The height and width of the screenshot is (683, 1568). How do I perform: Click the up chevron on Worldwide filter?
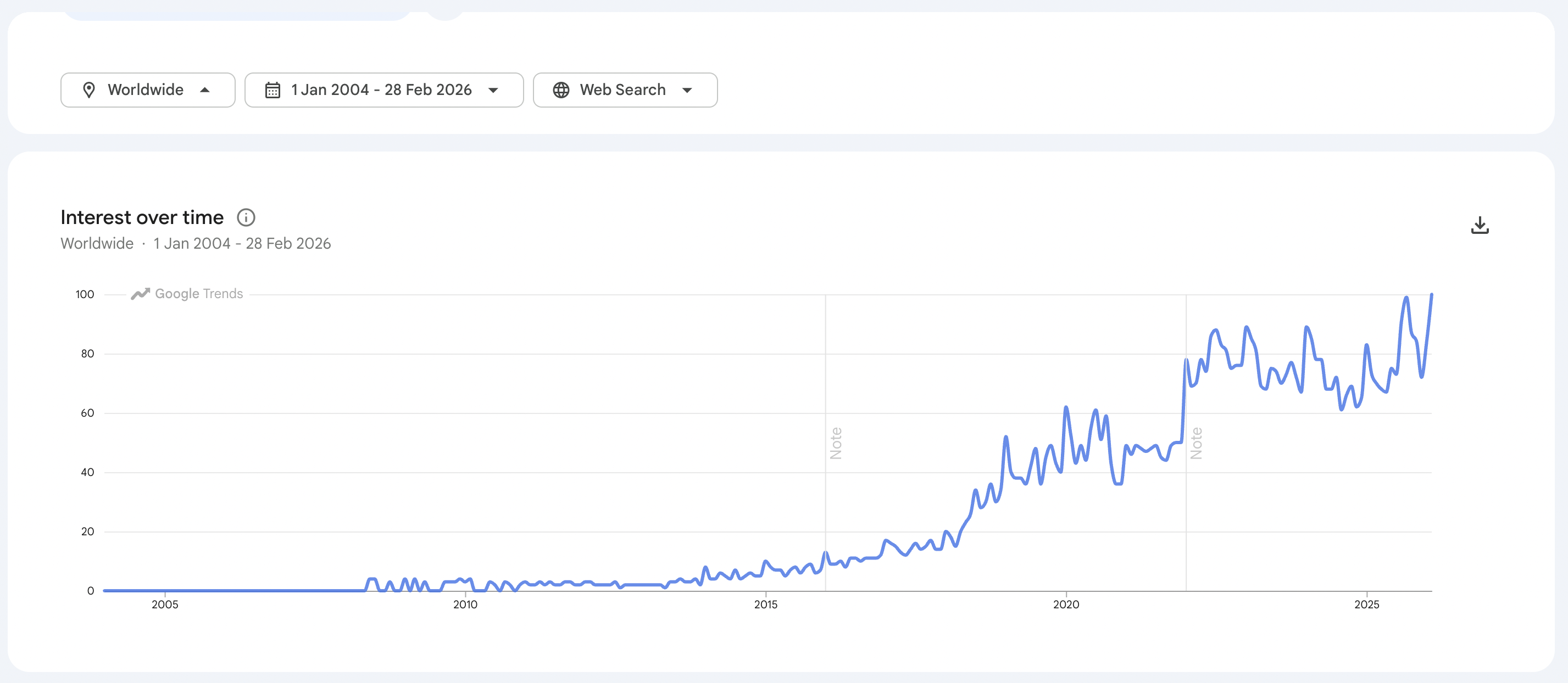pyautogui.click(x=205, y=89)
